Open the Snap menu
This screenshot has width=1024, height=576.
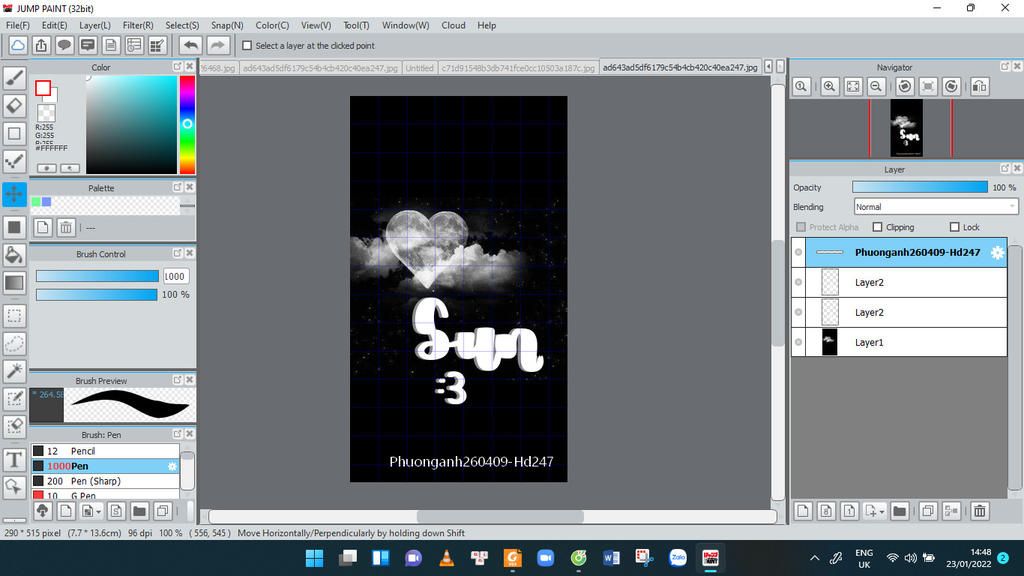pyautogui.click(x=227, y=25)
